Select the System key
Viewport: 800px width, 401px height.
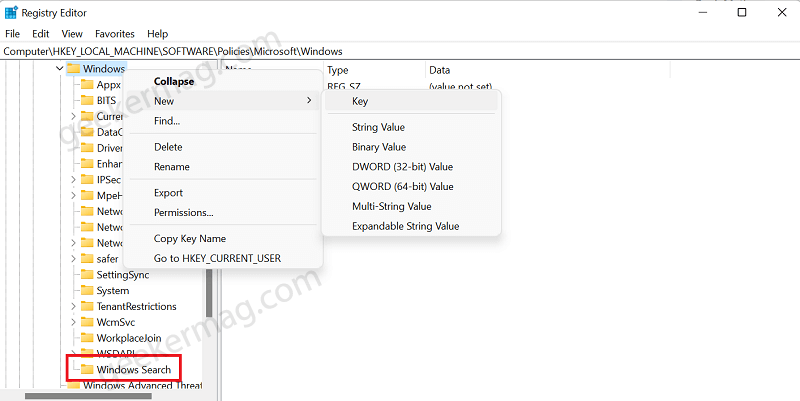pos(113,290)
